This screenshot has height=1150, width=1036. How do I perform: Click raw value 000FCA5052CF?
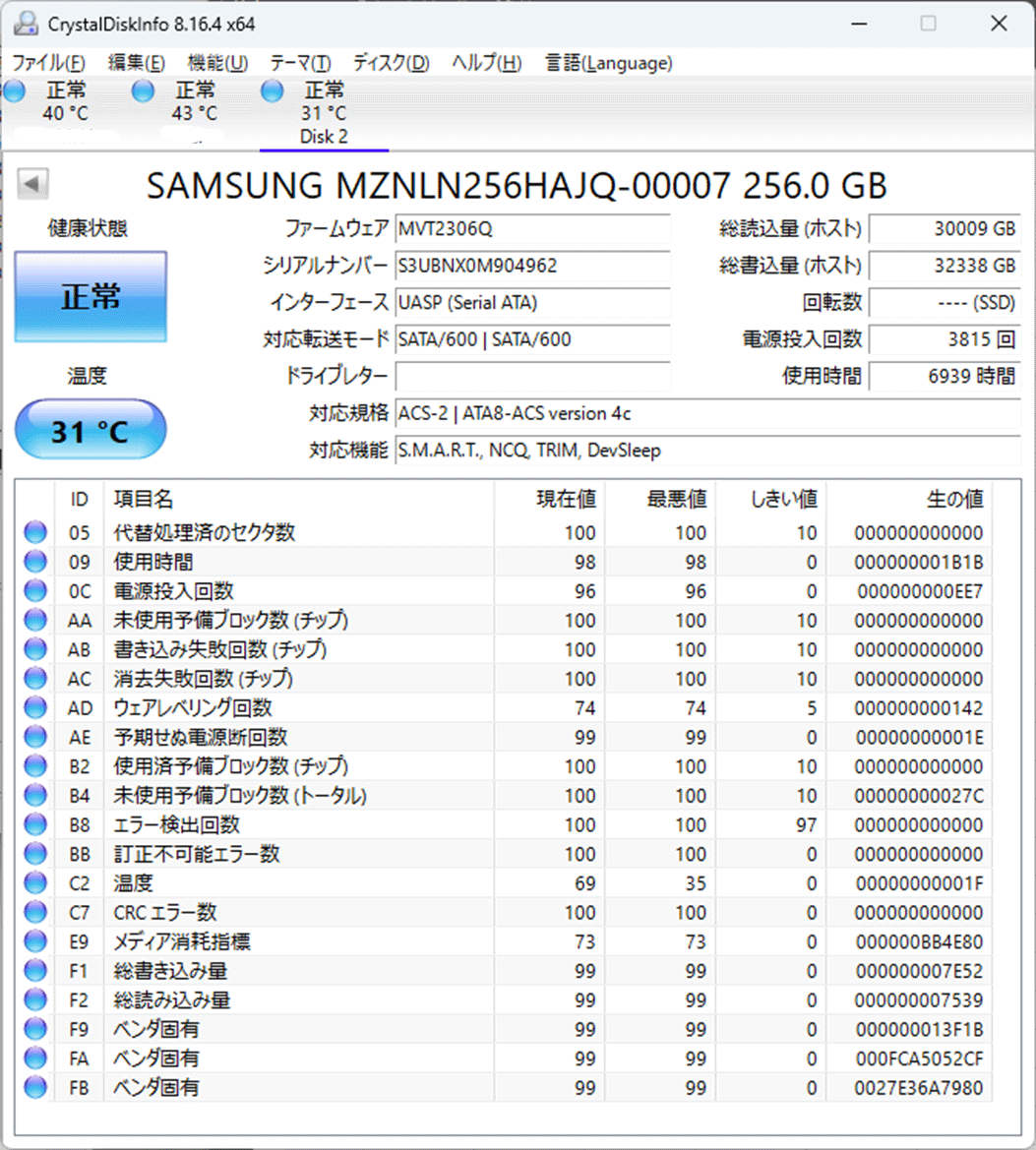point(919,1059)
